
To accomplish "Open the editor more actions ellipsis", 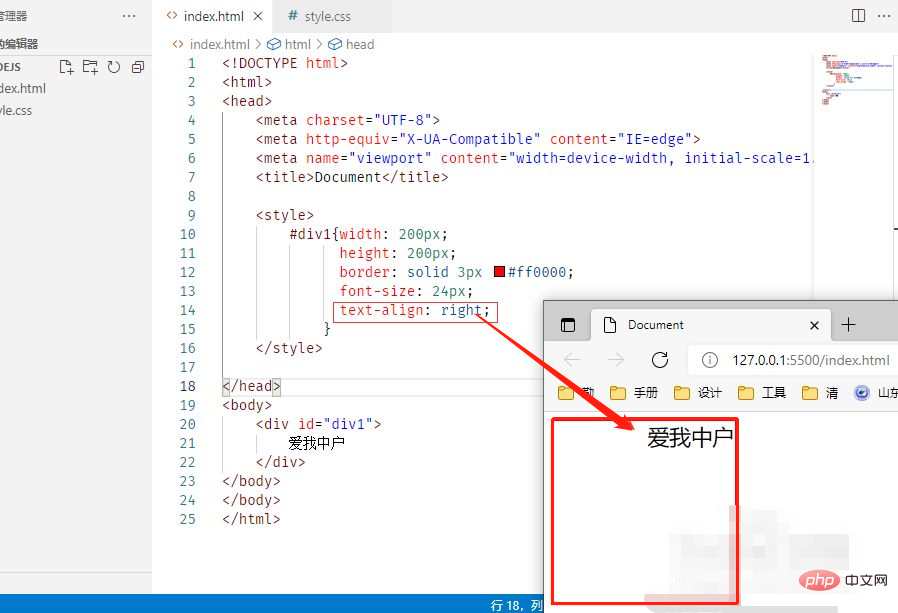I will [884, 15].
